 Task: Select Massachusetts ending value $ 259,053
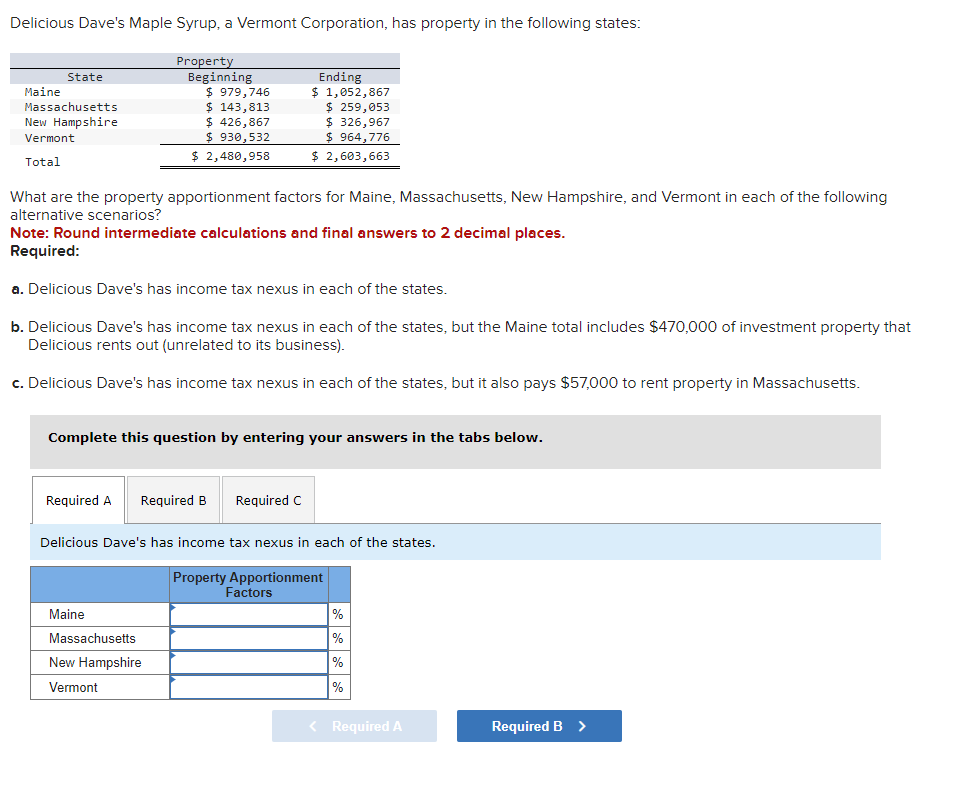tap(358, 107)
